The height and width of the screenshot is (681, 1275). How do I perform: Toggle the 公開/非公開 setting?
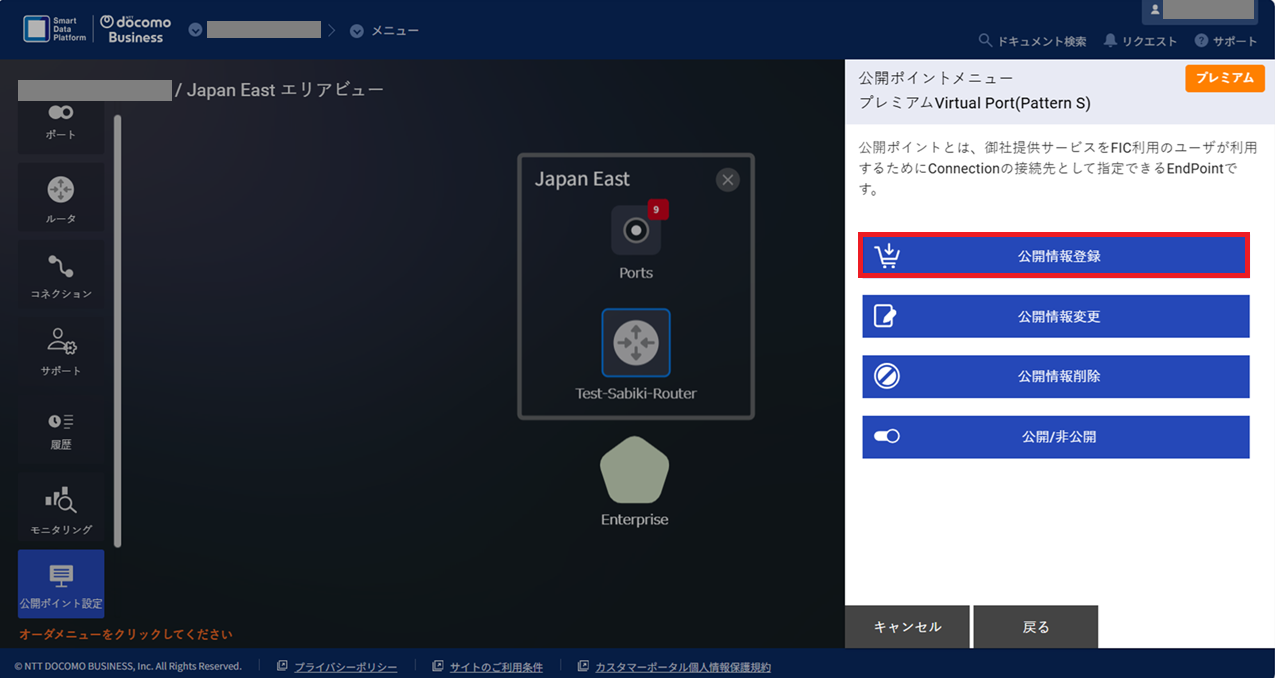click(1054, 437)
